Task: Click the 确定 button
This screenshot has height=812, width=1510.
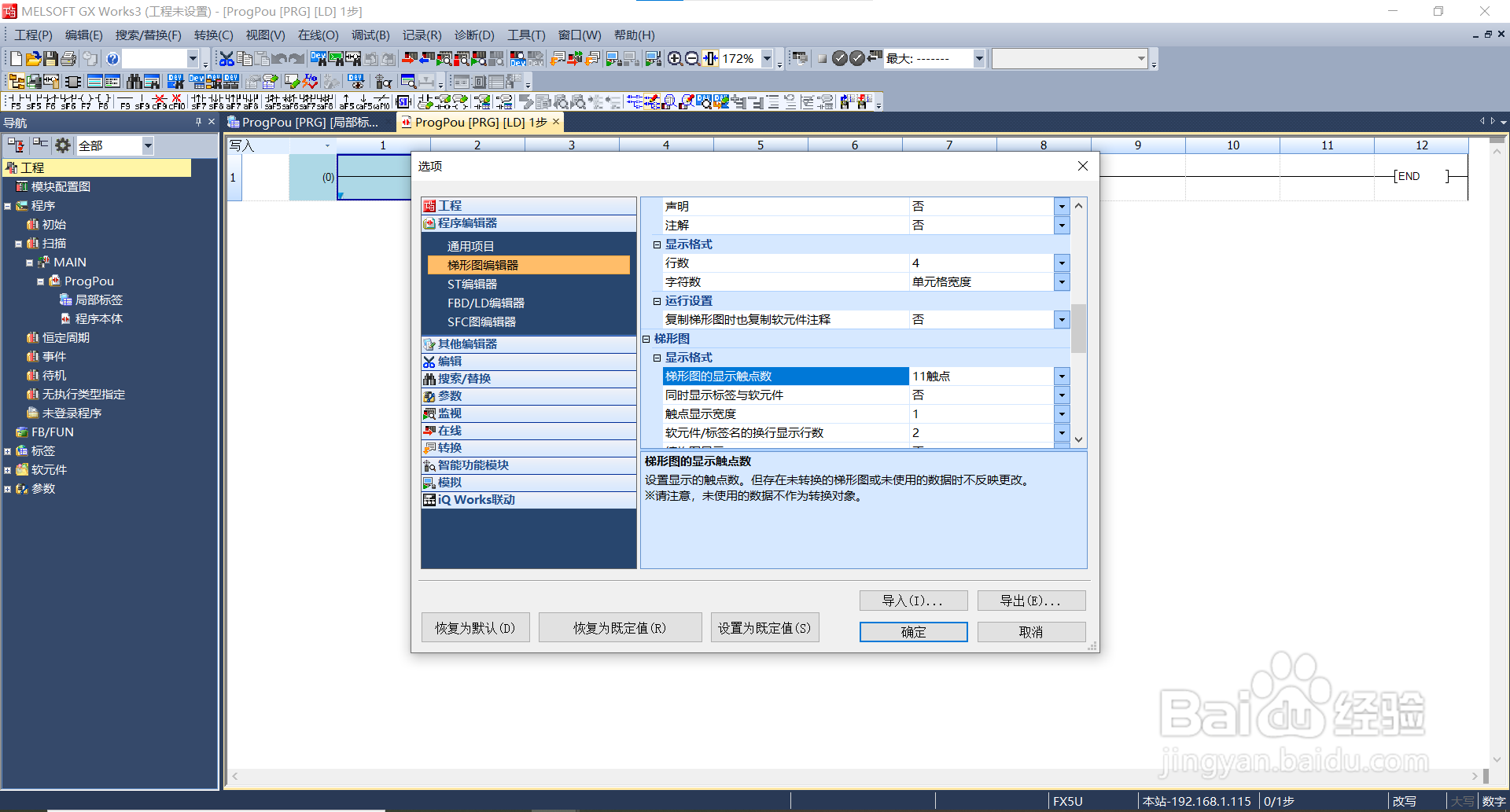Action: 913,632
